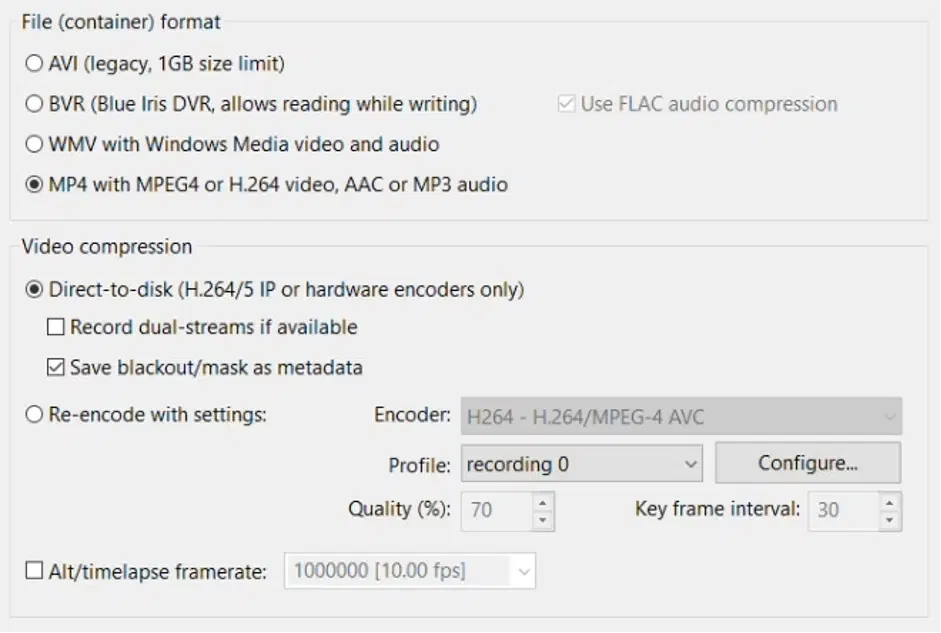Click the Configure button
Screen dimensions: 941x633
pos(807,464)
